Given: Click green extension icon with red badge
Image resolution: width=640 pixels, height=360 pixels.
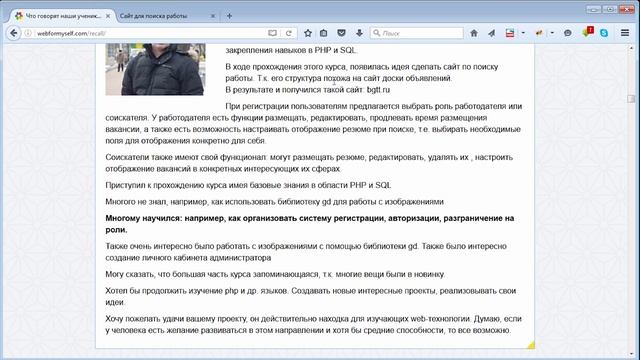Looking at the screenshot, I should pos(588,32).
